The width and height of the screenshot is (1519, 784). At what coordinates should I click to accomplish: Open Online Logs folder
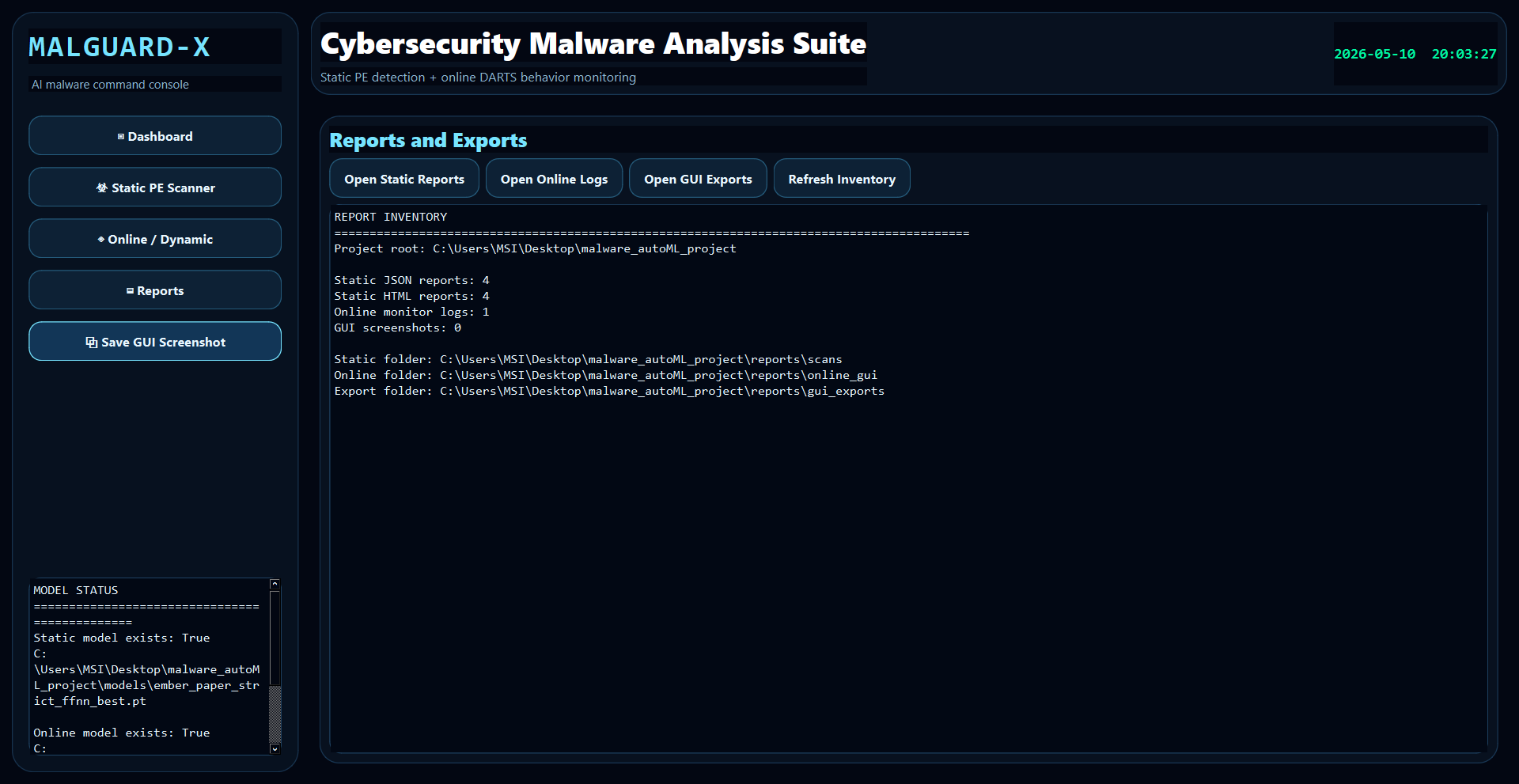point(554,179)
